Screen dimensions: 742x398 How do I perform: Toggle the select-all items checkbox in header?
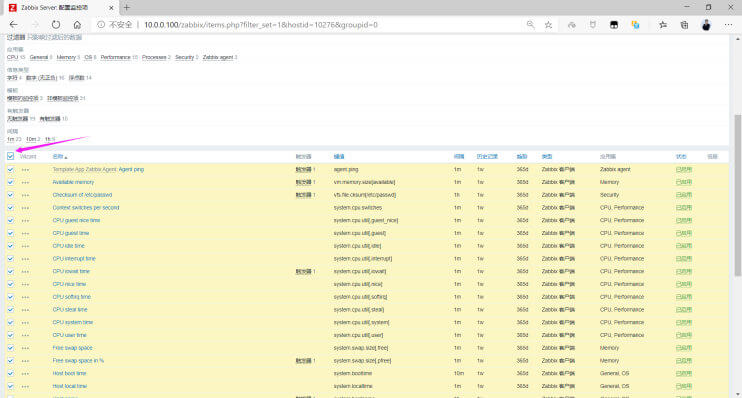10,156
